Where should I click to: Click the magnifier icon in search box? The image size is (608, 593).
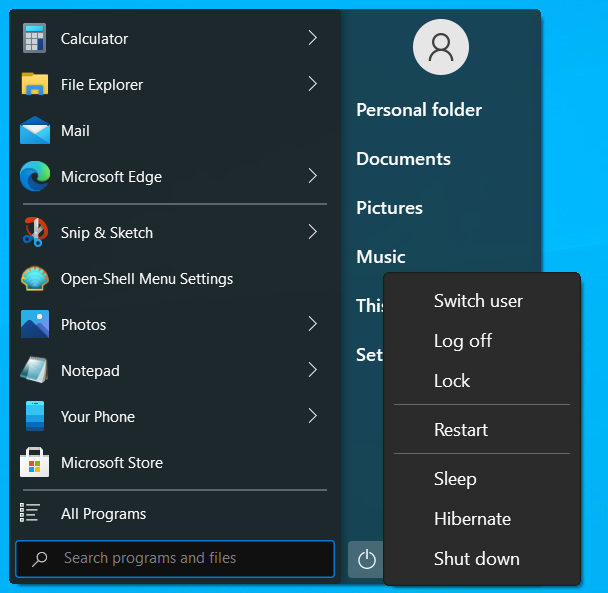[40, 559]
